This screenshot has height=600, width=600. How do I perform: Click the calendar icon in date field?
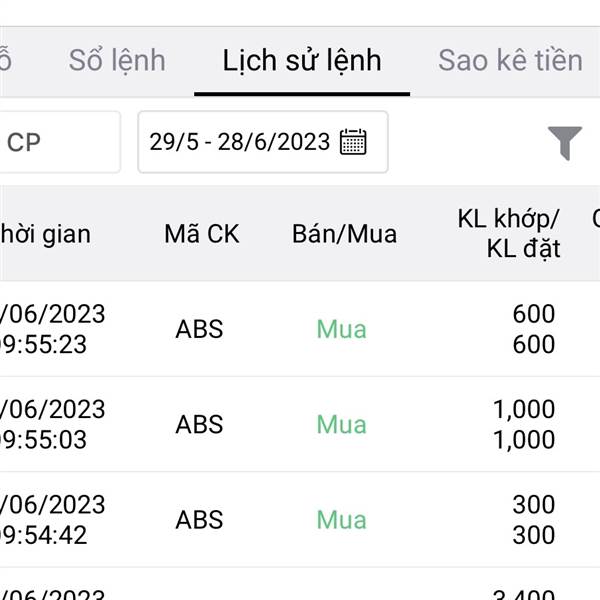coord(353,142)
